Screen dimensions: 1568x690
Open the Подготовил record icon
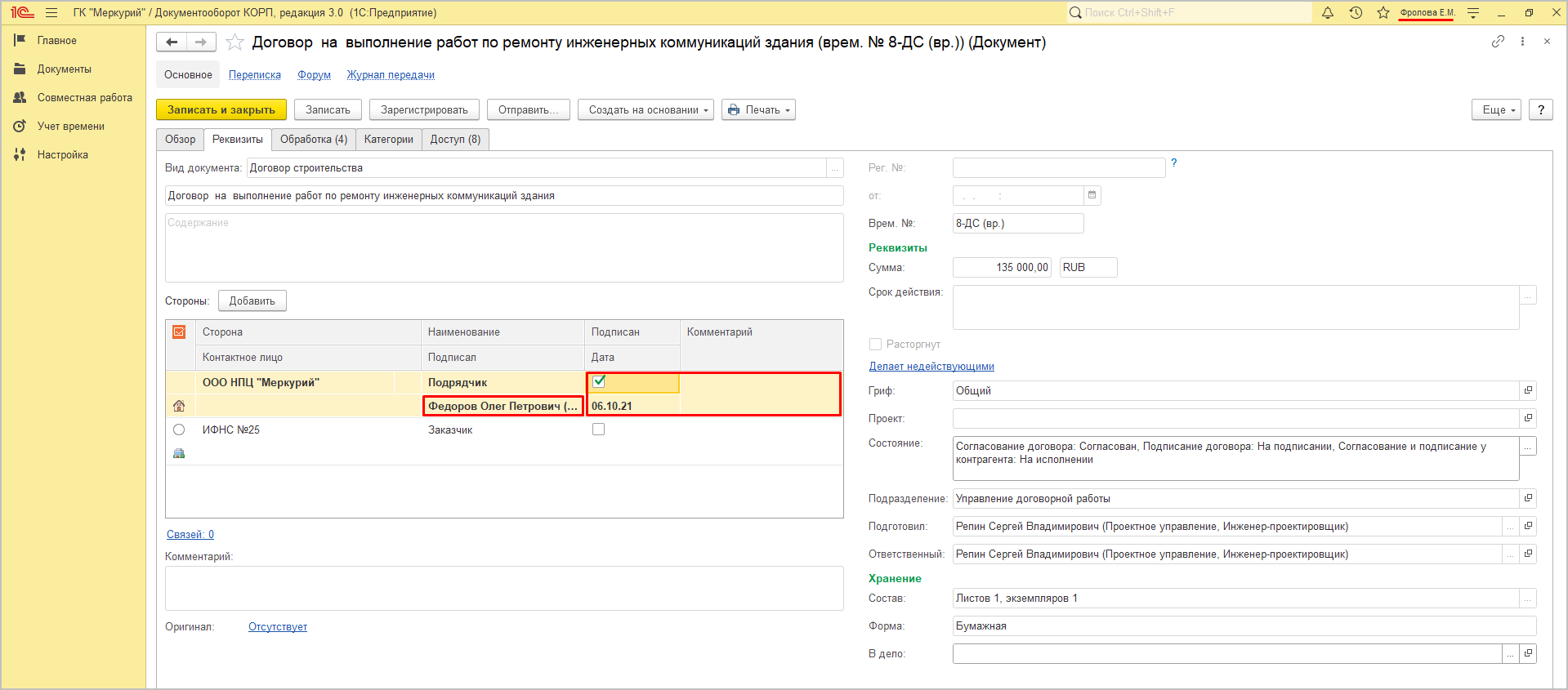tap(1528, 527)
